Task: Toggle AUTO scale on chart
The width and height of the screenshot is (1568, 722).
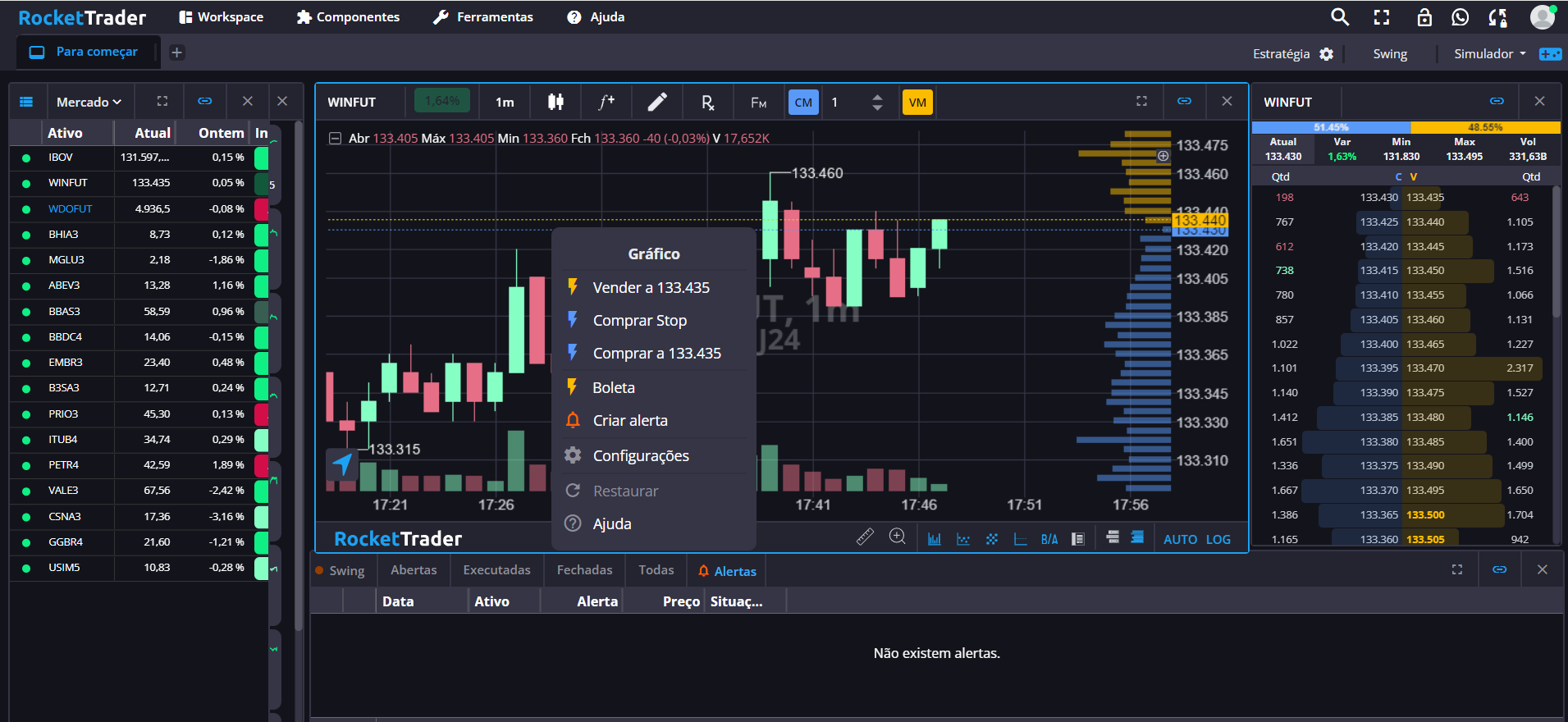Action: pyautogui.click(x=1180, y=539)
